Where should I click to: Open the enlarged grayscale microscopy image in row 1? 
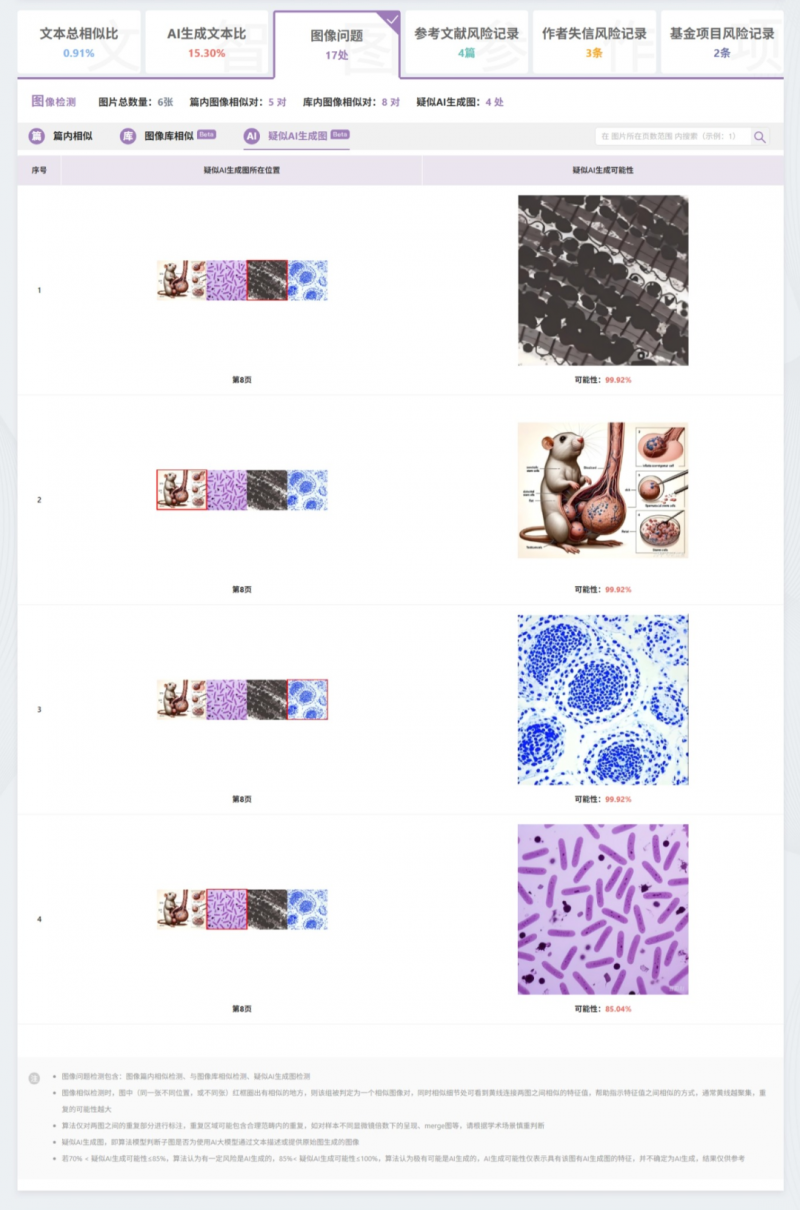click(x=603, y=280)
